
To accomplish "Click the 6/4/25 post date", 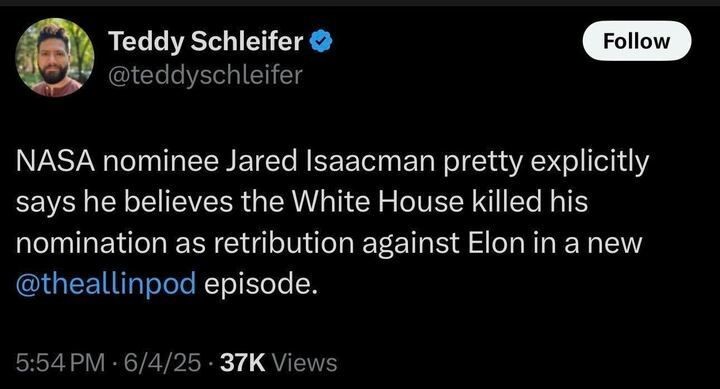I will [162, 362].
